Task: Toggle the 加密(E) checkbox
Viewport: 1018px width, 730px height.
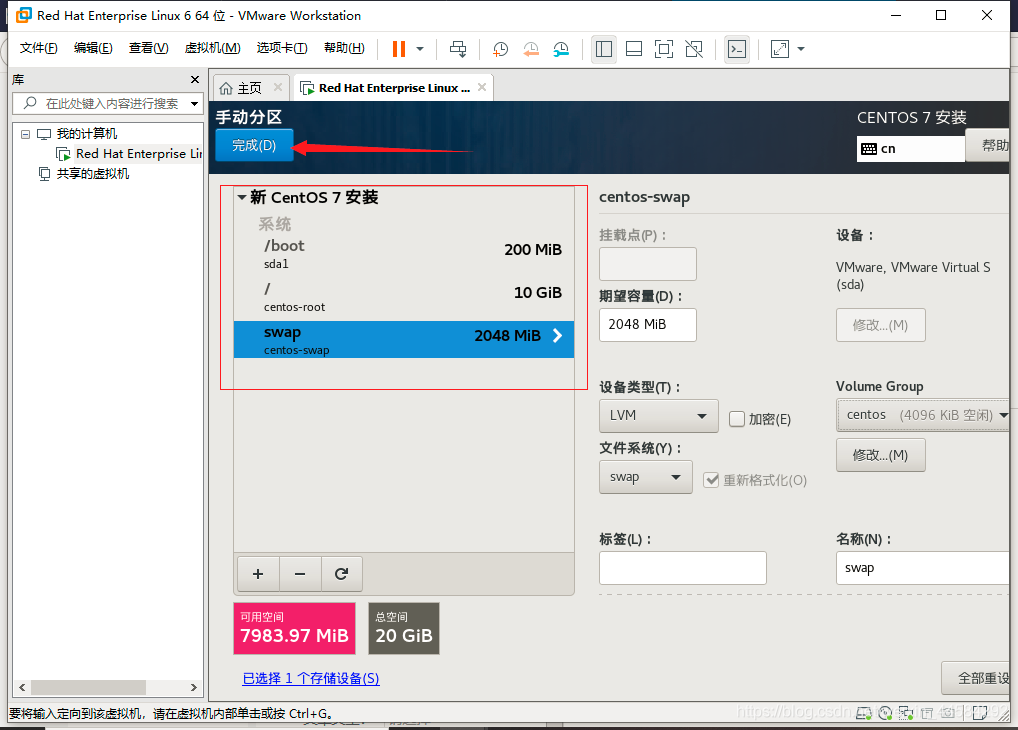Action: [737, 419]
